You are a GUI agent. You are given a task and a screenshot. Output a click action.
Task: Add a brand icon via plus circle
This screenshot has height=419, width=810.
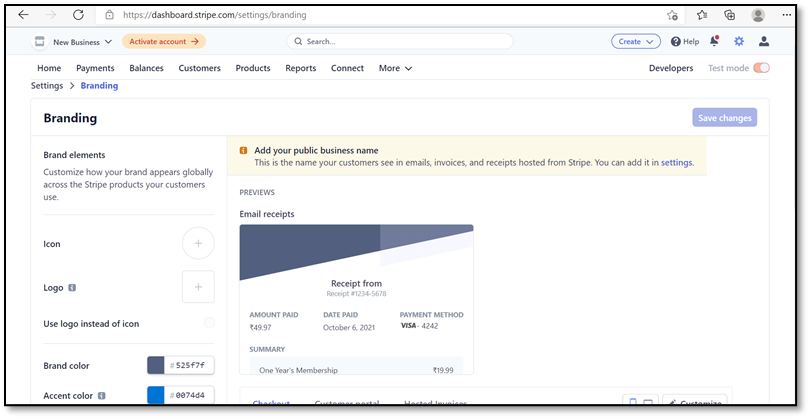[x=198, y=243]
